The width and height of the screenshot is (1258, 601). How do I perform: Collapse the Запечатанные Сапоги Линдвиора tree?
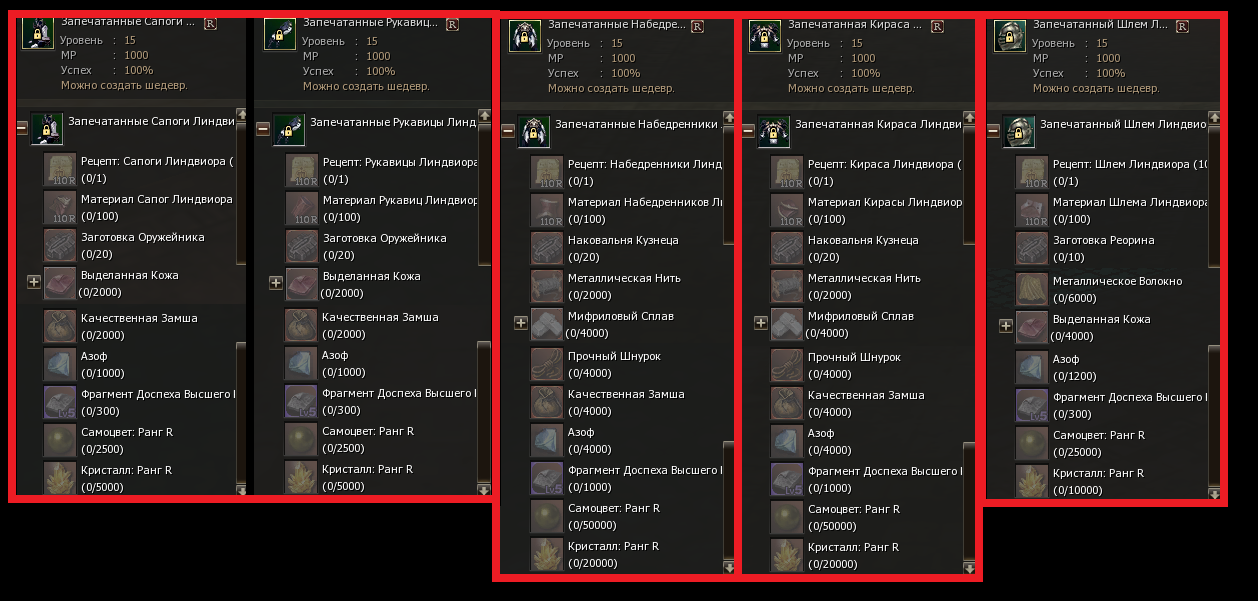tap(23, 128)
